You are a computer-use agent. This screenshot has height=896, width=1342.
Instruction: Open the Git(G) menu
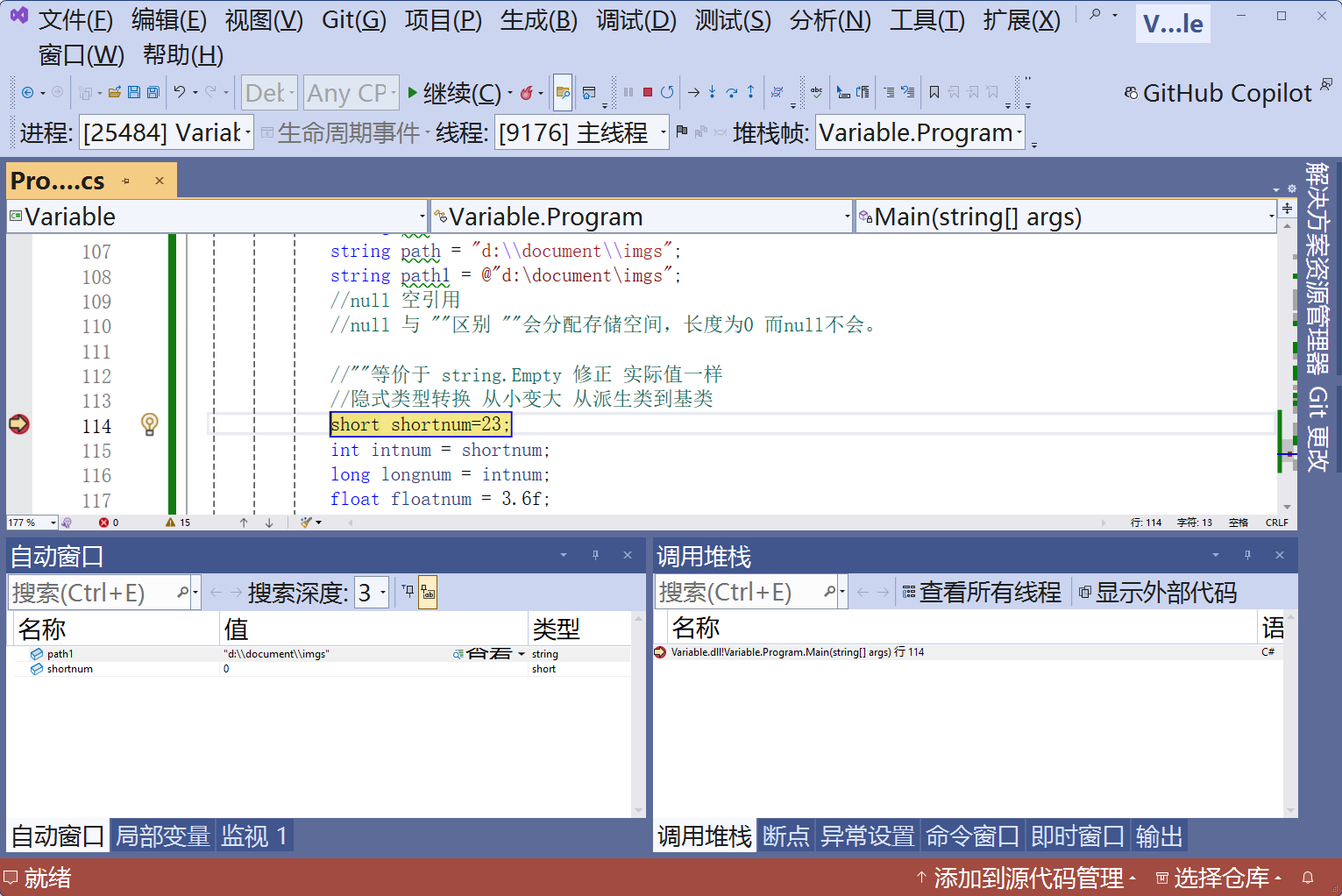click(x=354, y=19)
